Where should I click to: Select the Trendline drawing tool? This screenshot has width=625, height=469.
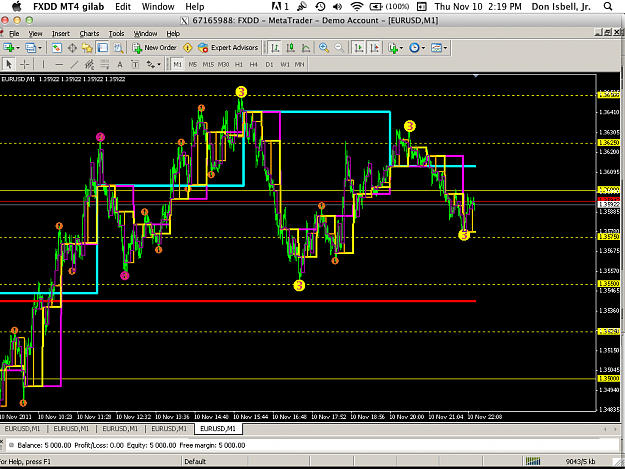pos(74,64)
